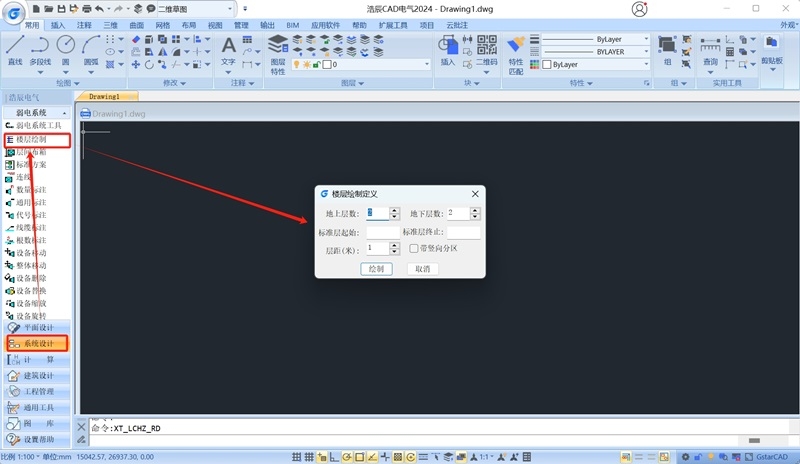The image size is (800, 464).
Task: Click the GstarCAD application logo button
Action: (x=14, y=13)
